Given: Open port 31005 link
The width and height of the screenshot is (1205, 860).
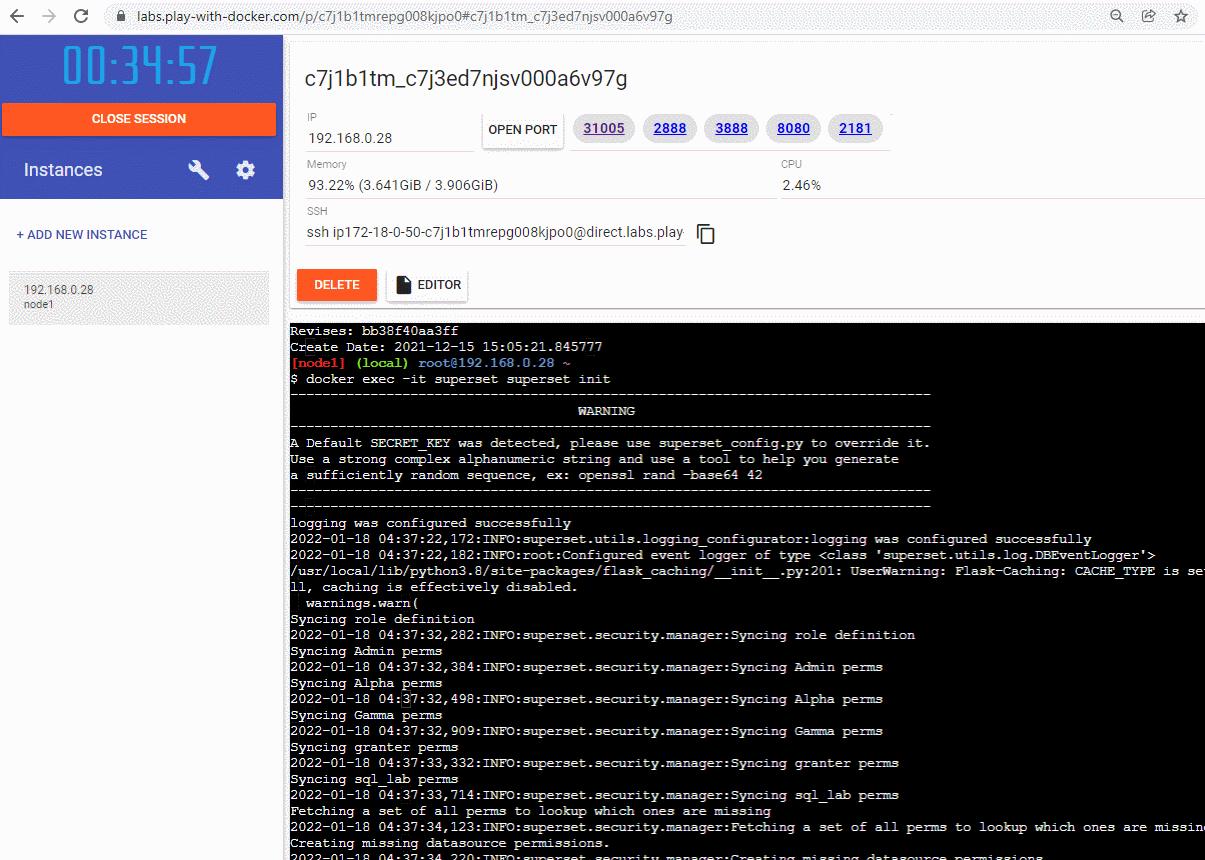Looking at the screenshot, I should pyautogui.click(x=603, y=128).
